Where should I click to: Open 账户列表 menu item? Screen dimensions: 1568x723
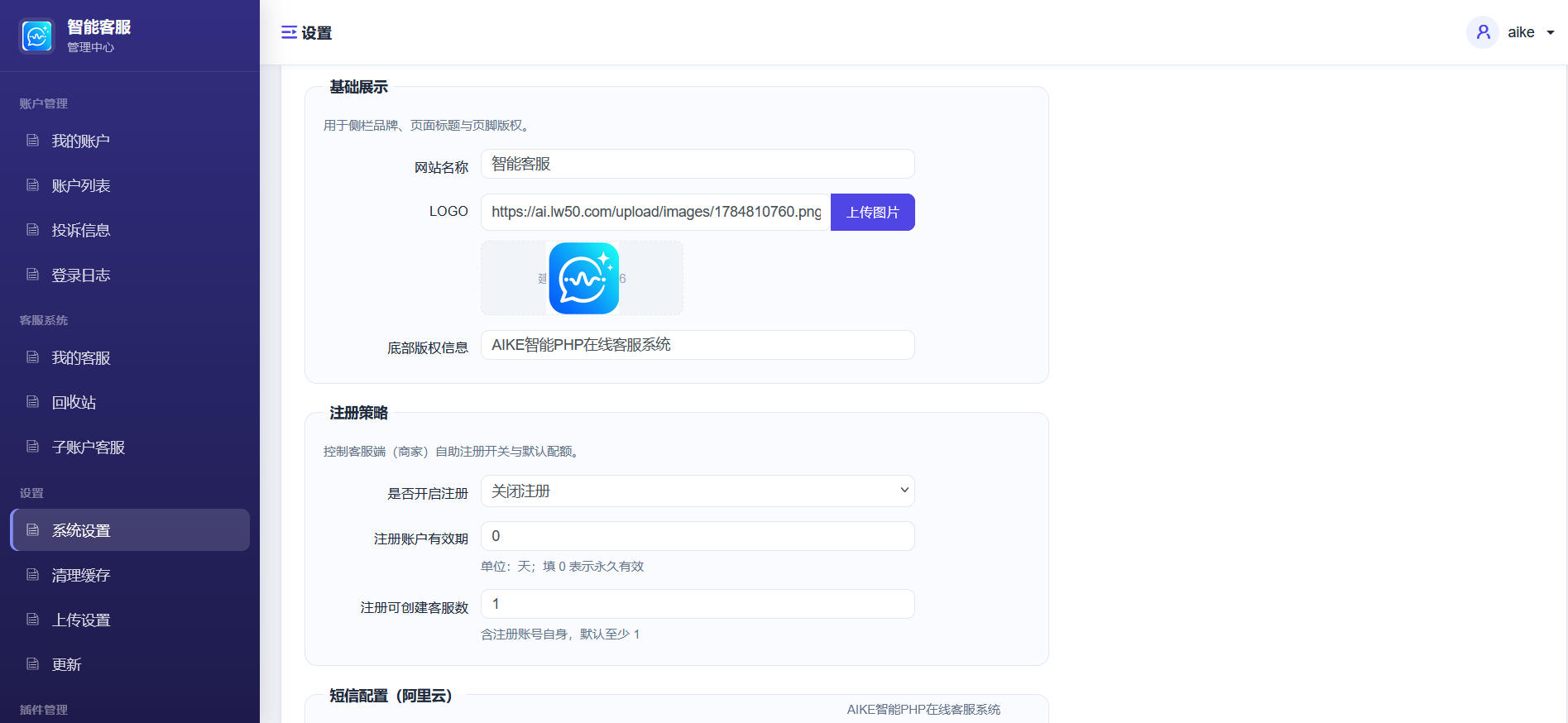(x=130, y=185)
